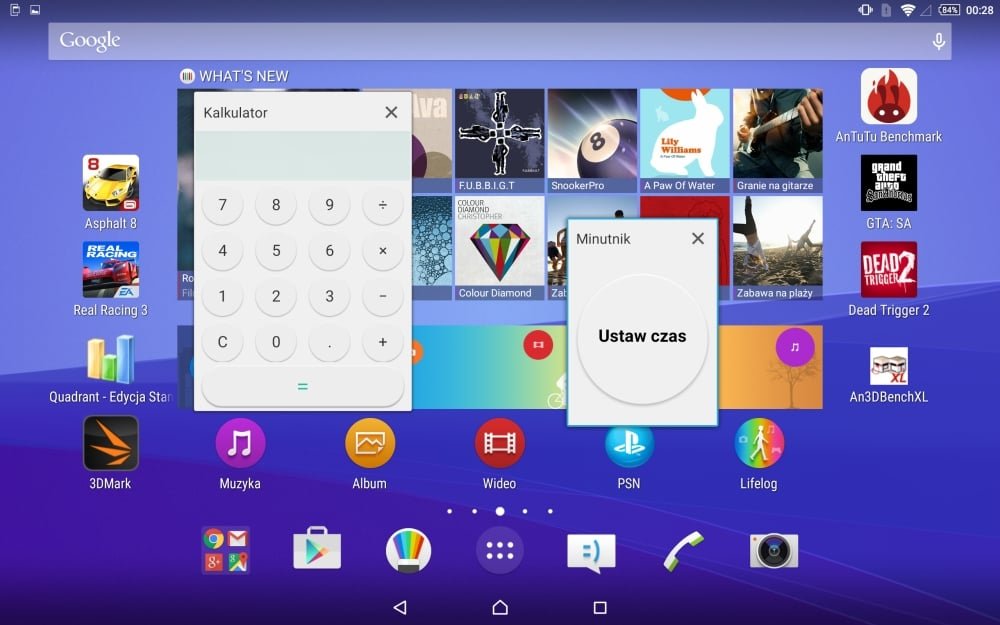Viewport: 1000px width, 625px height.
Task: Tap the 5 key in Kalkulator
Action: [x=276, y=251]
